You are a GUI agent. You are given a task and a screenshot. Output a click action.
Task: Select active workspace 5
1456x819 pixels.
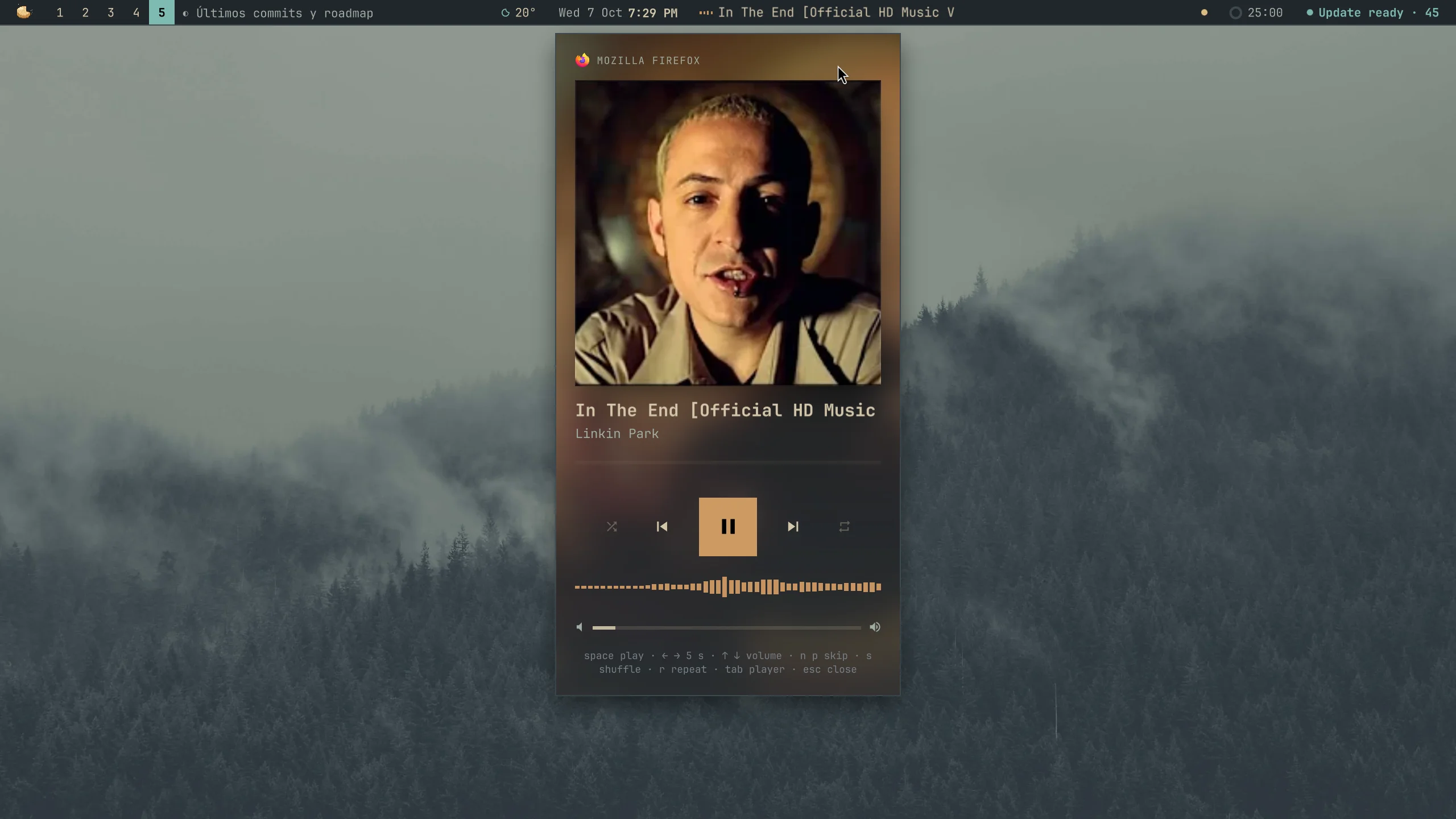(162, 13)
